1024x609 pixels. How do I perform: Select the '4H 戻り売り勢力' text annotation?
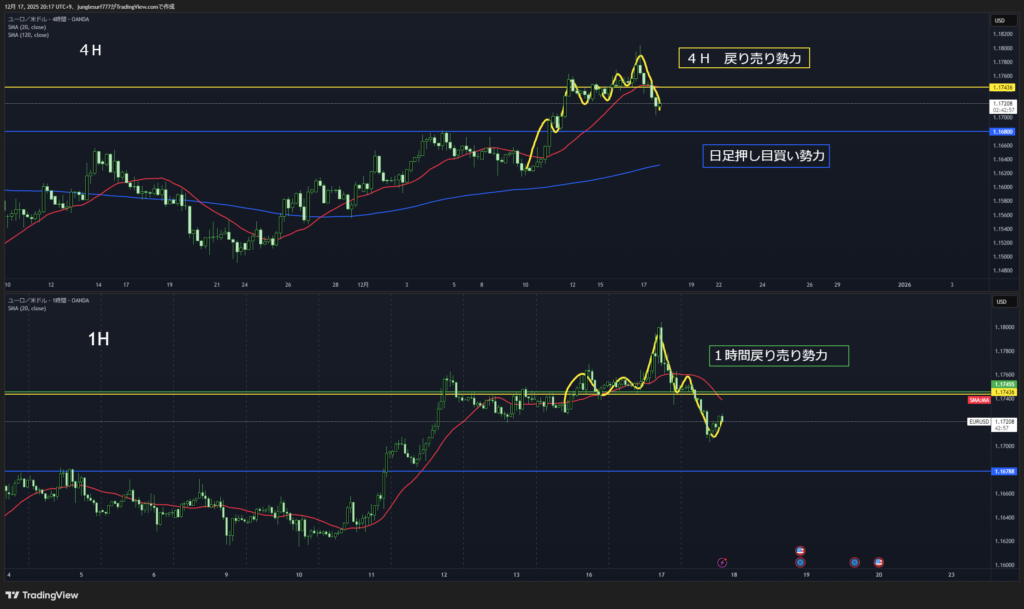point(743,59)
